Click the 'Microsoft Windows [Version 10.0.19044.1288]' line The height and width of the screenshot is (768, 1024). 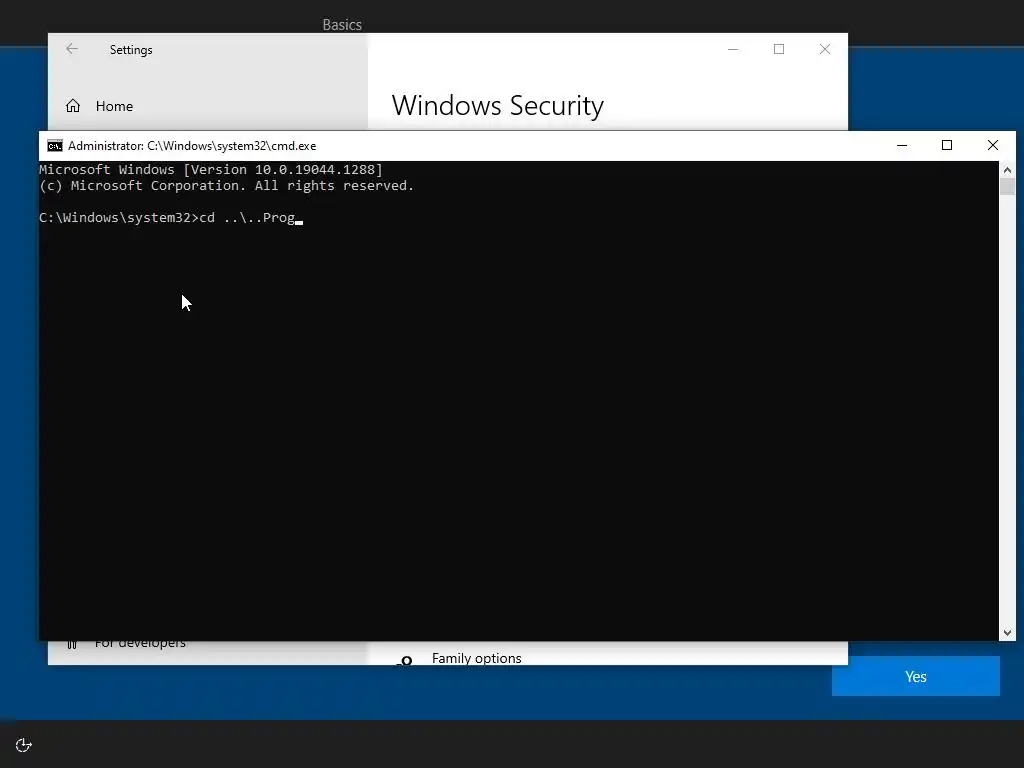(211, 169)
